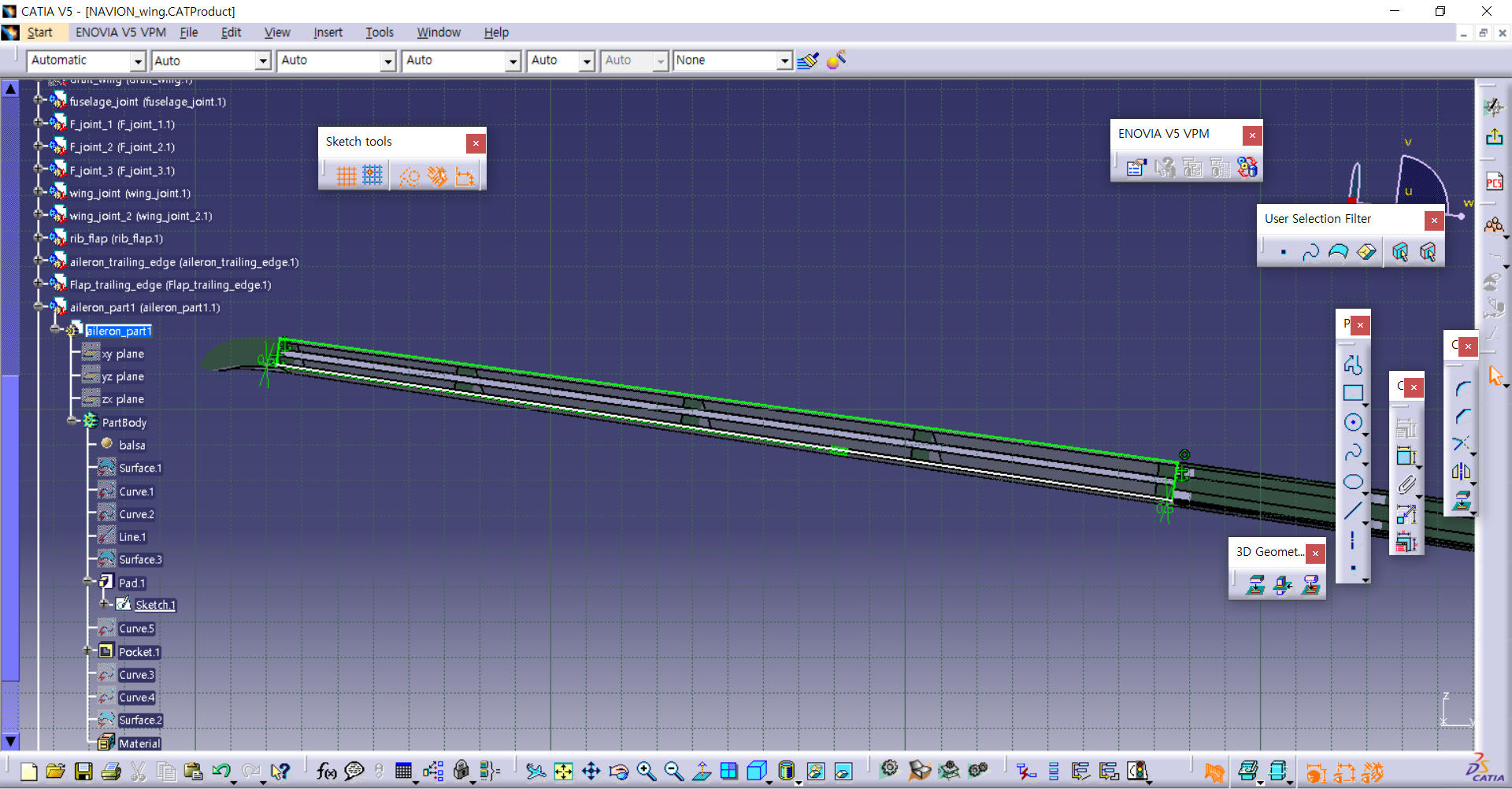Close the Sketch tools toolbar
The width and height of the screenshot is (1512, 789).
click(x=476, y=143)
